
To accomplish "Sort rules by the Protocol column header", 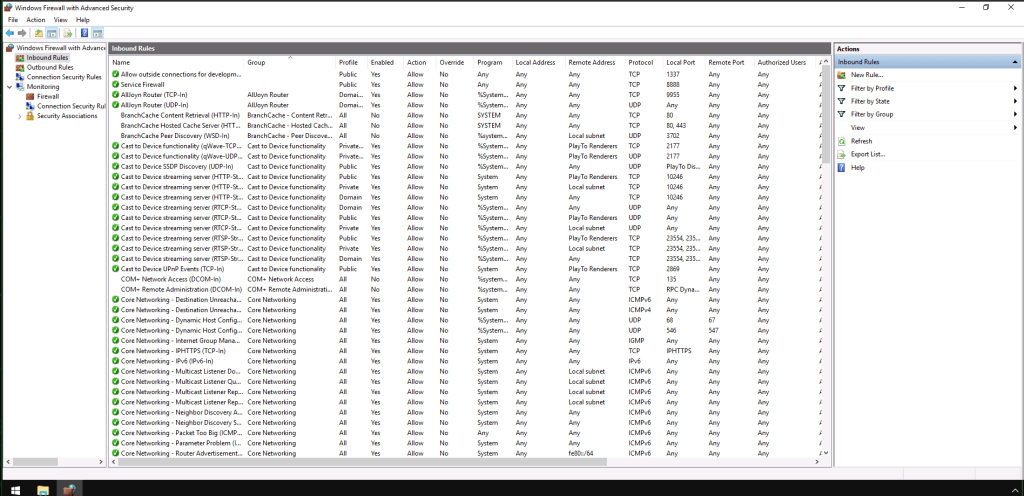I will pyautogui.click(x=640, y=62).
